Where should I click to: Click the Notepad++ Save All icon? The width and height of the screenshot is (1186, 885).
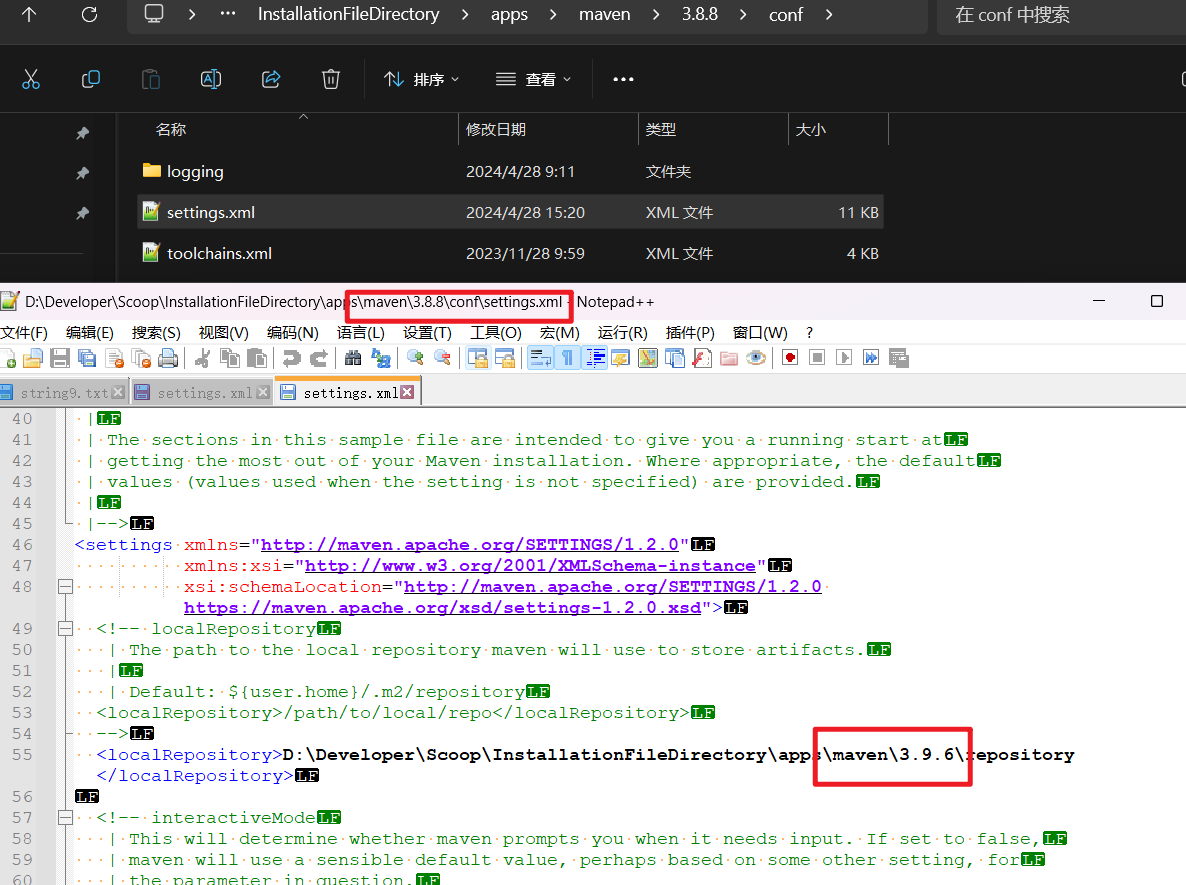87,359
